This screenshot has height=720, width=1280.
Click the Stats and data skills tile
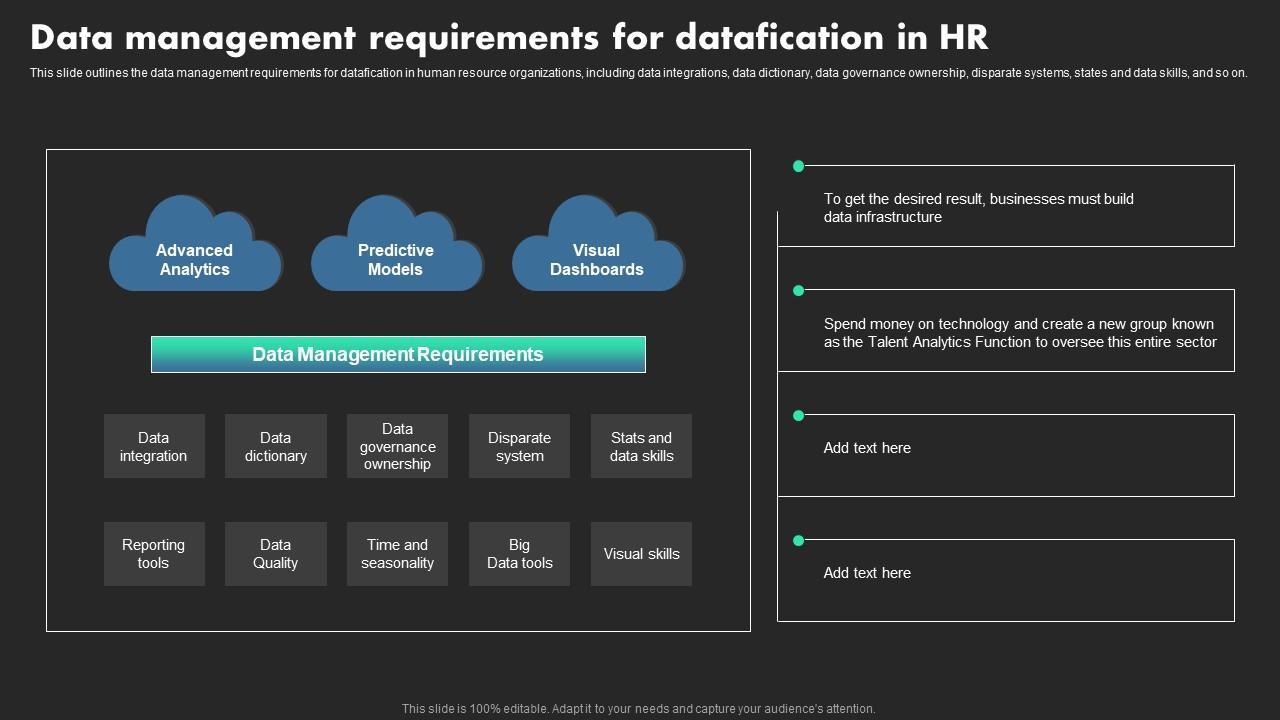(641, 446)
